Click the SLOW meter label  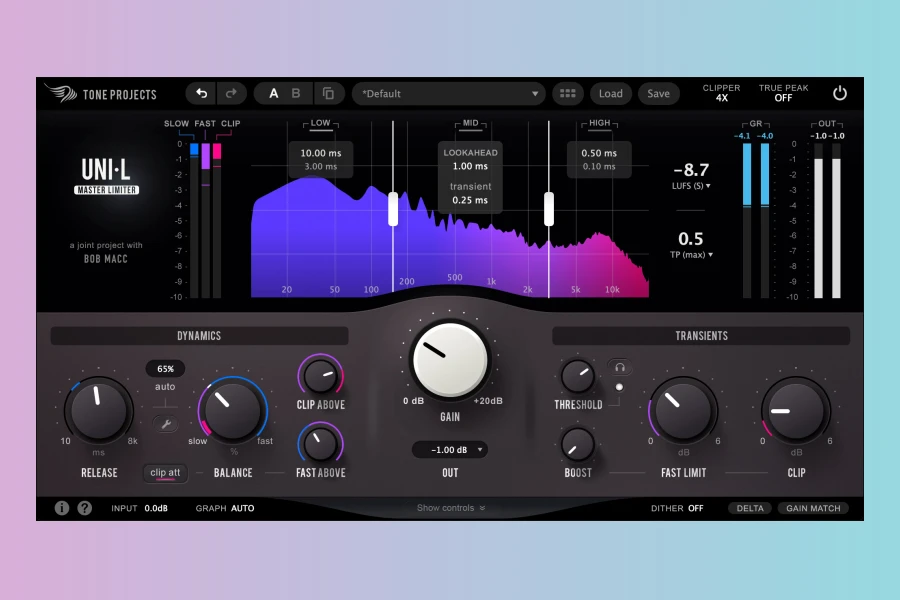176,123
